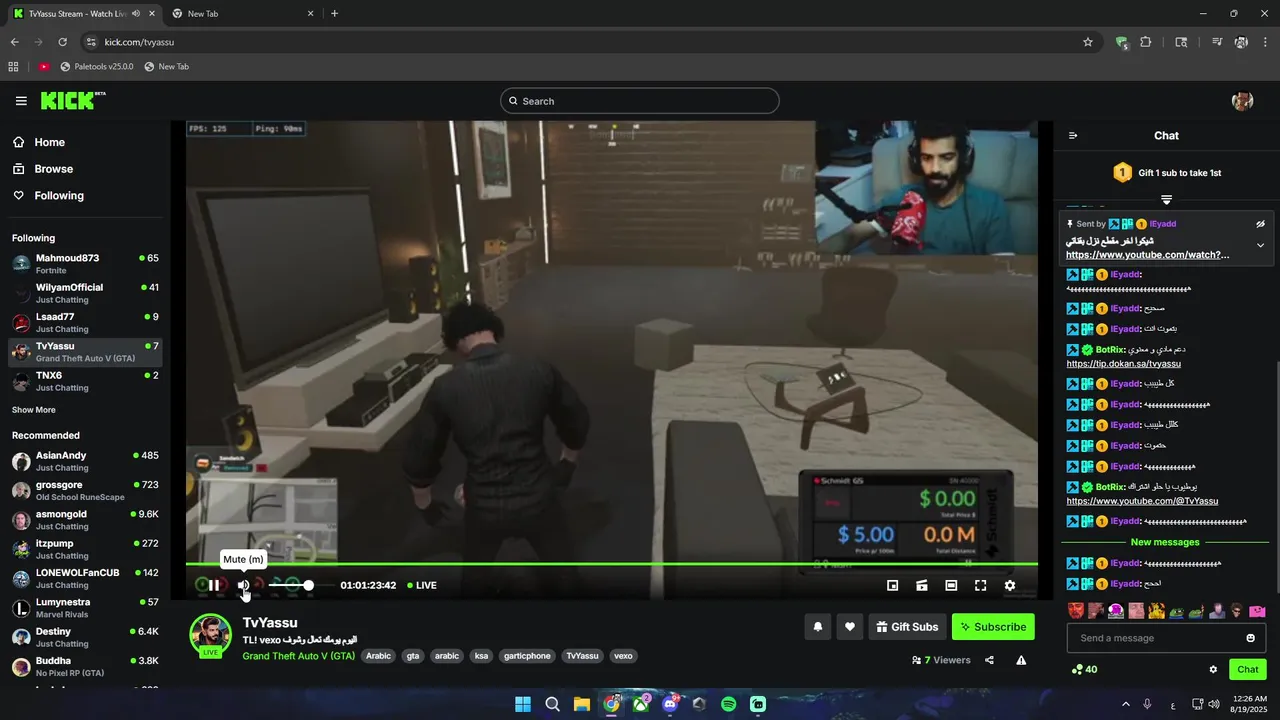This screenshot has width=1280, height=720.
Task: Click TvYassu streamer avatar
Action: 210,634
